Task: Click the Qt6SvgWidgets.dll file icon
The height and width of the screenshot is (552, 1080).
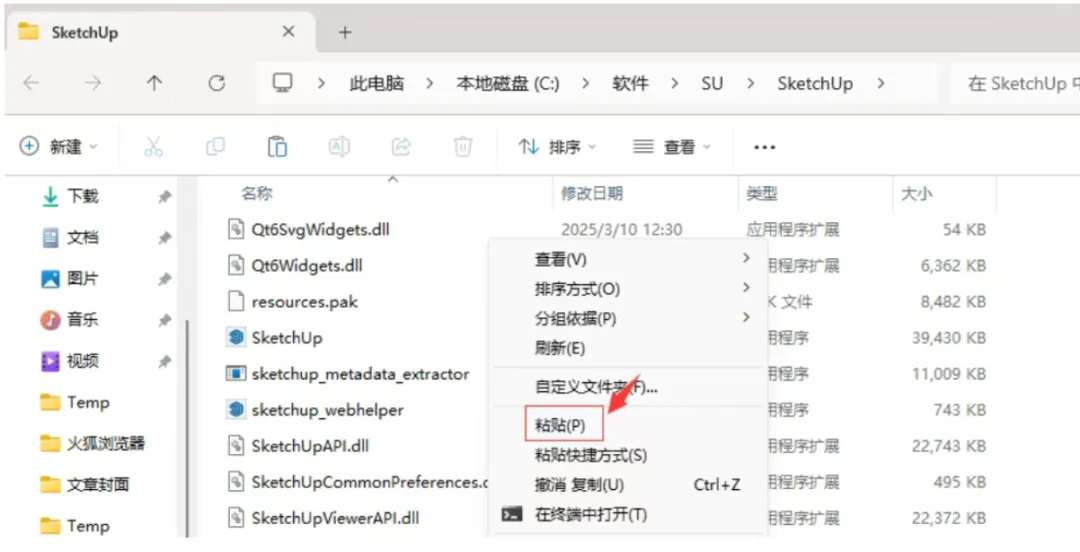Action: pos(236,229)
